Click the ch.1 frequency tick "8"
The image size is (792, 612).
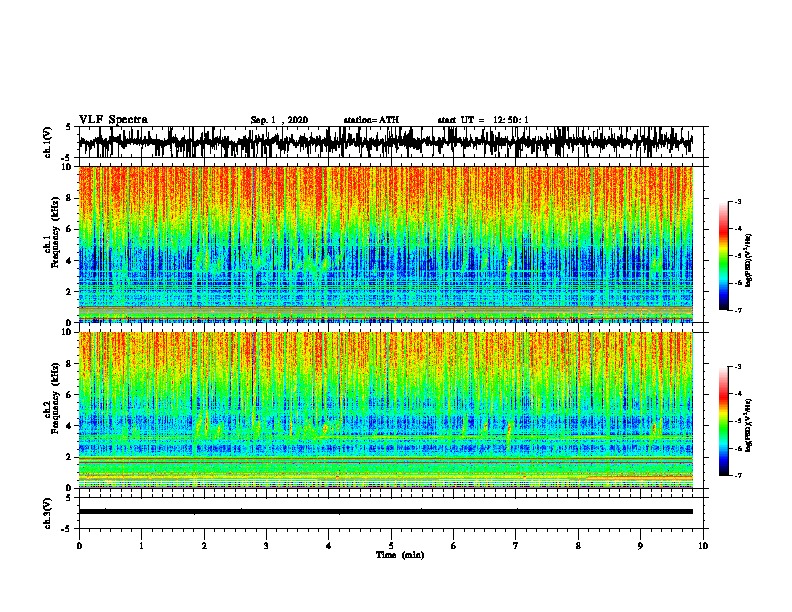coord(70,198)
